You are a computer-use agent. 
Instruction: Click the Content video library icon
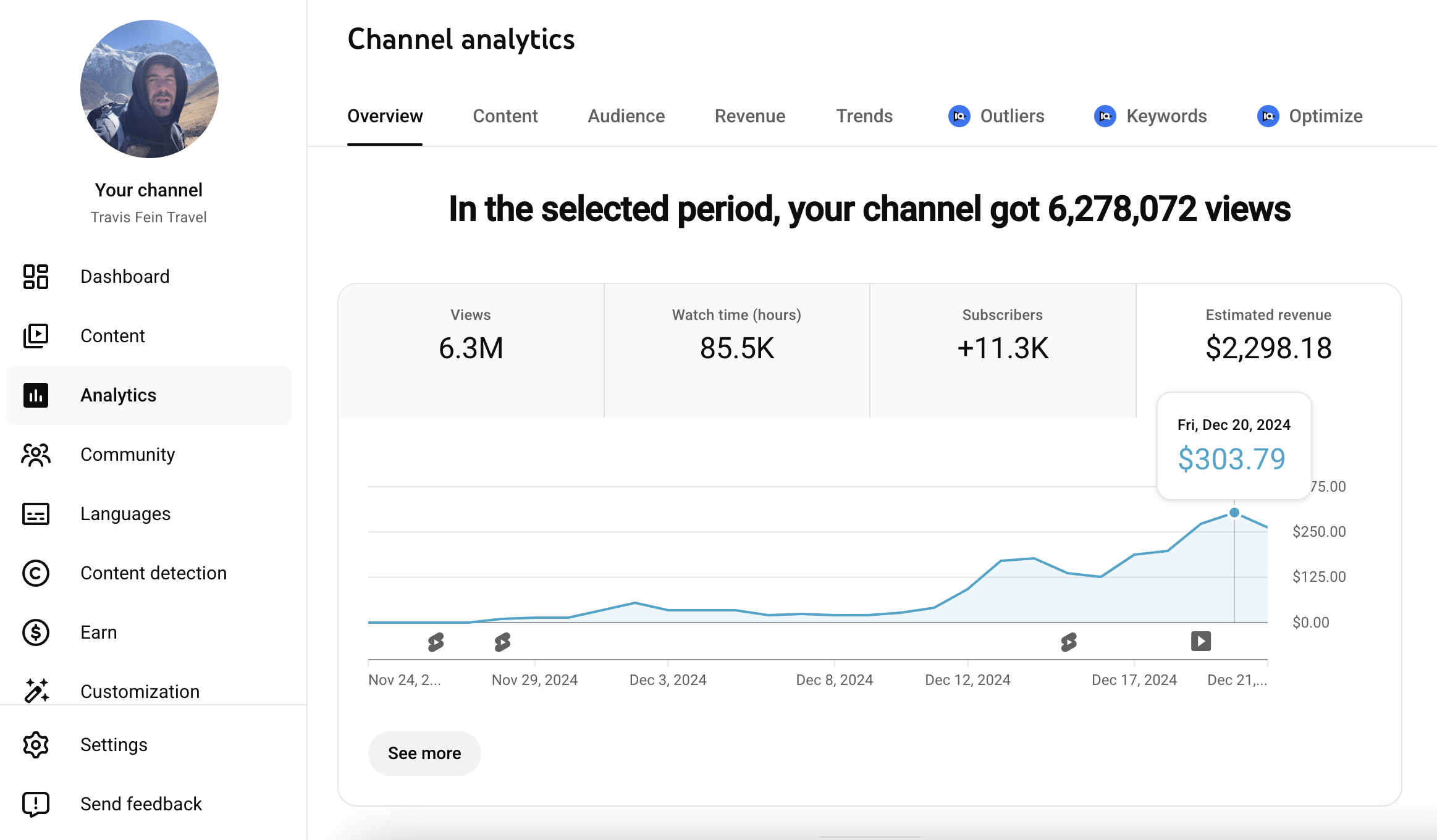[36, 336]
